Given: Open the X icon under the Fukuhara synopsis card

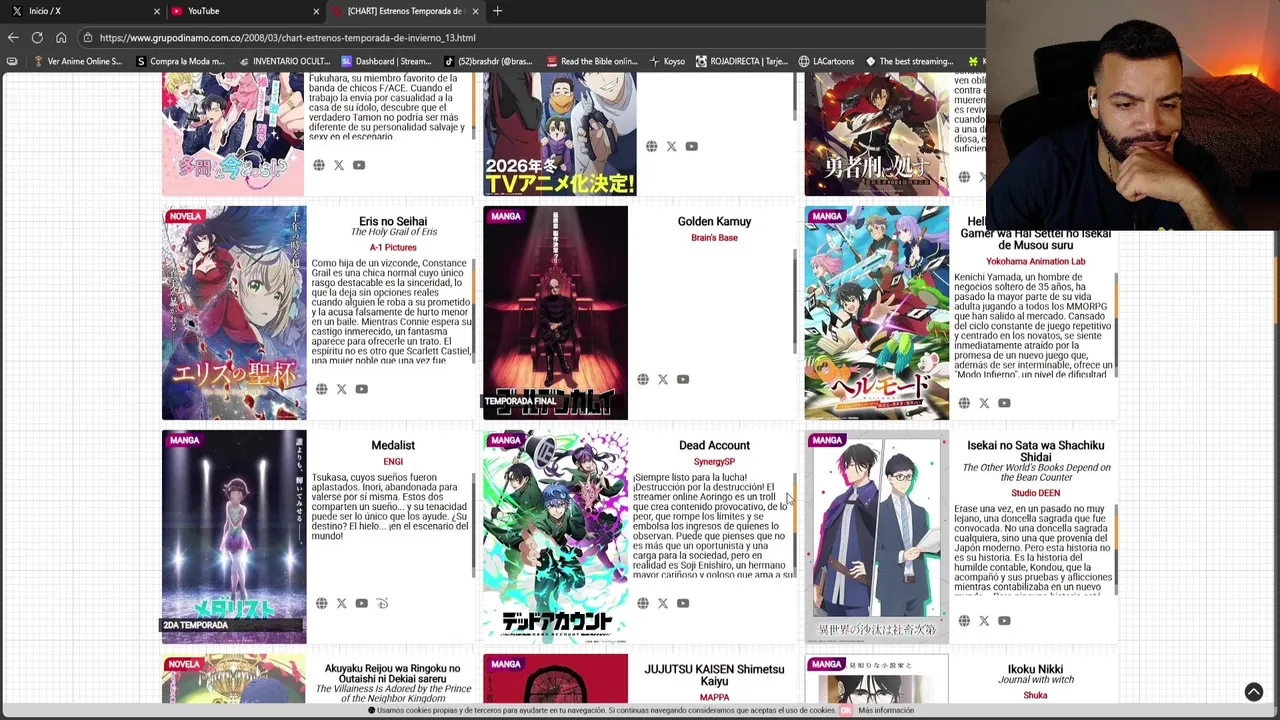Looking at the screenshot, I should (339, 165).
